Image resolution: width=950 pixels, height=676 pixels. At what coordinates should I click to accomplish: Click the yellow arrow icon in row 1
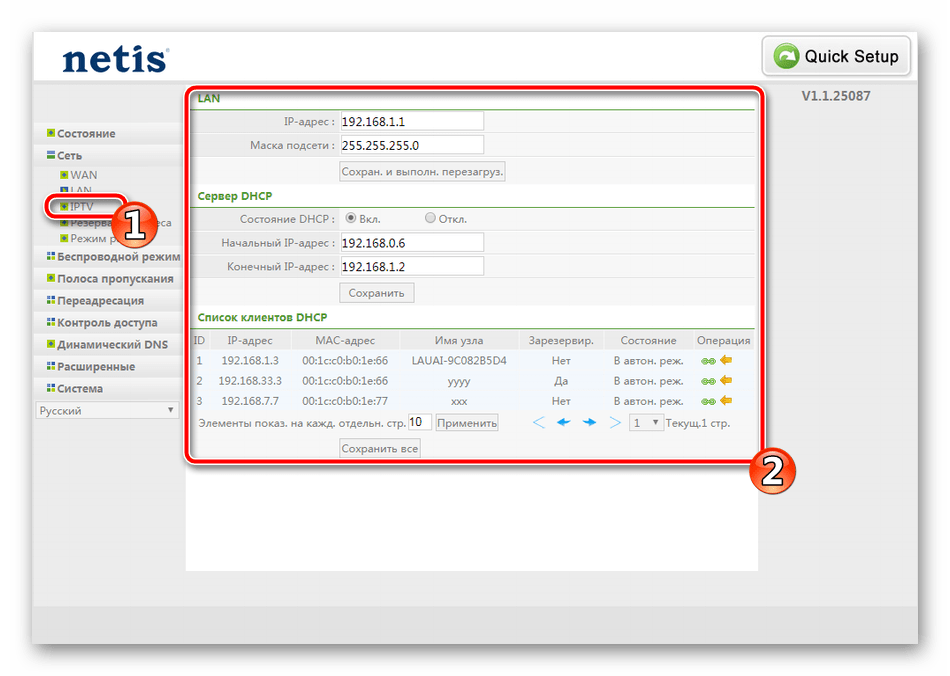(x=726, y=360)
